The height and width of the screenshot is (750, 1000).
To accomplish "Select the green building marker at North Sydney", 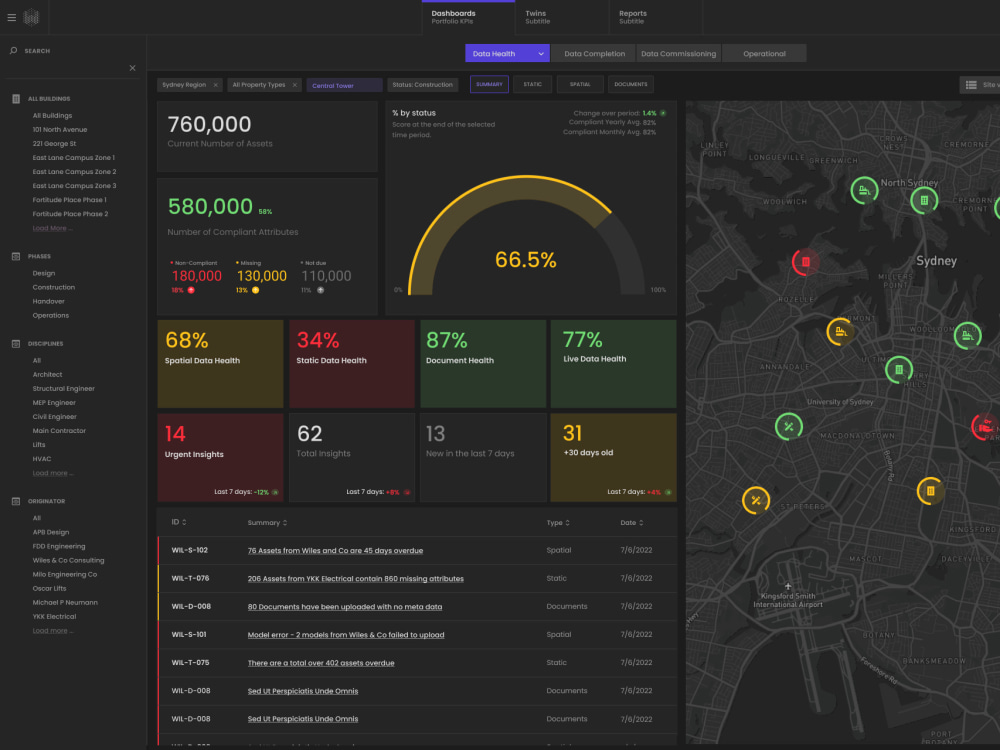I will point(923,202).
